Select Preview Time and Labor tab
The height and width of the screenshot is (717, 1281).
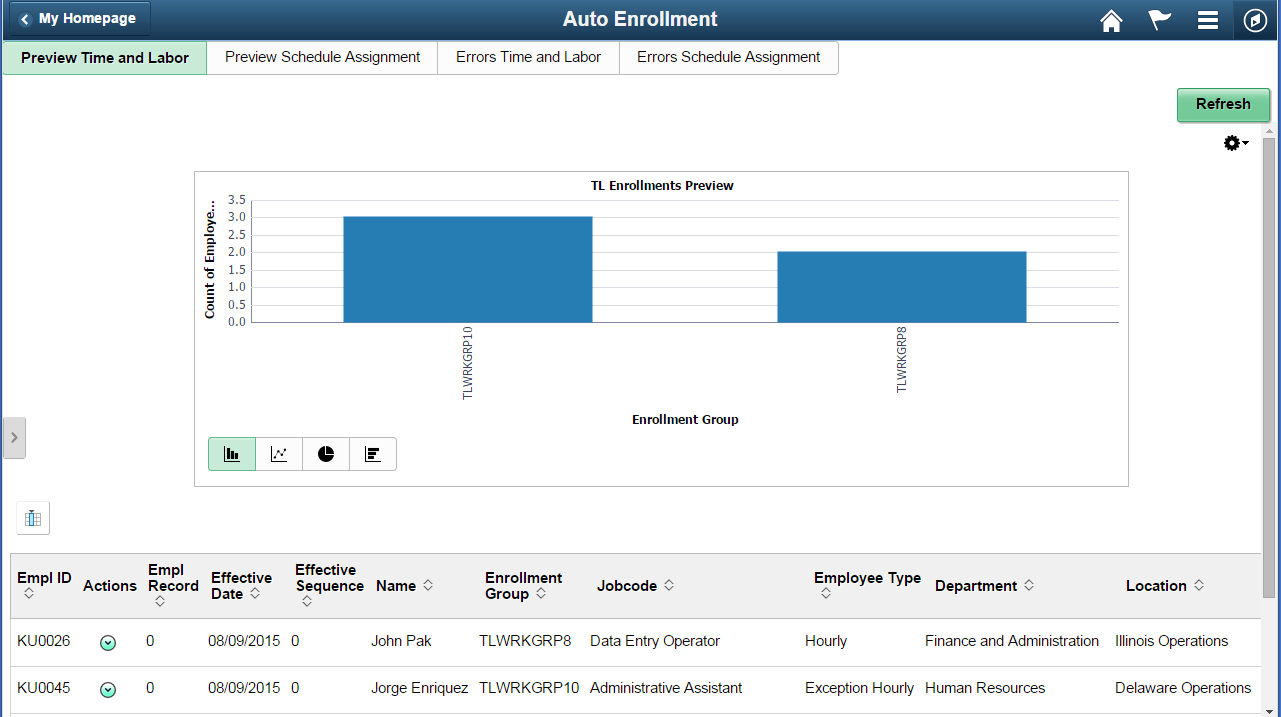[105, 58]
